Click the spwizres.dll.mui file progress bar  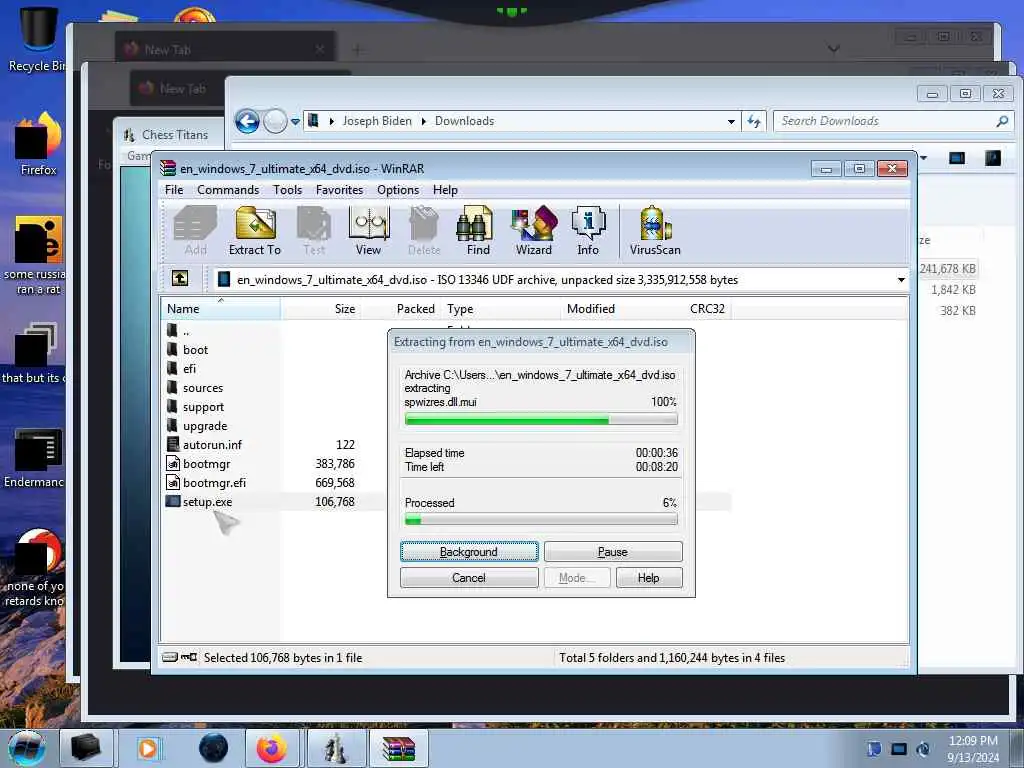[541, 419]
